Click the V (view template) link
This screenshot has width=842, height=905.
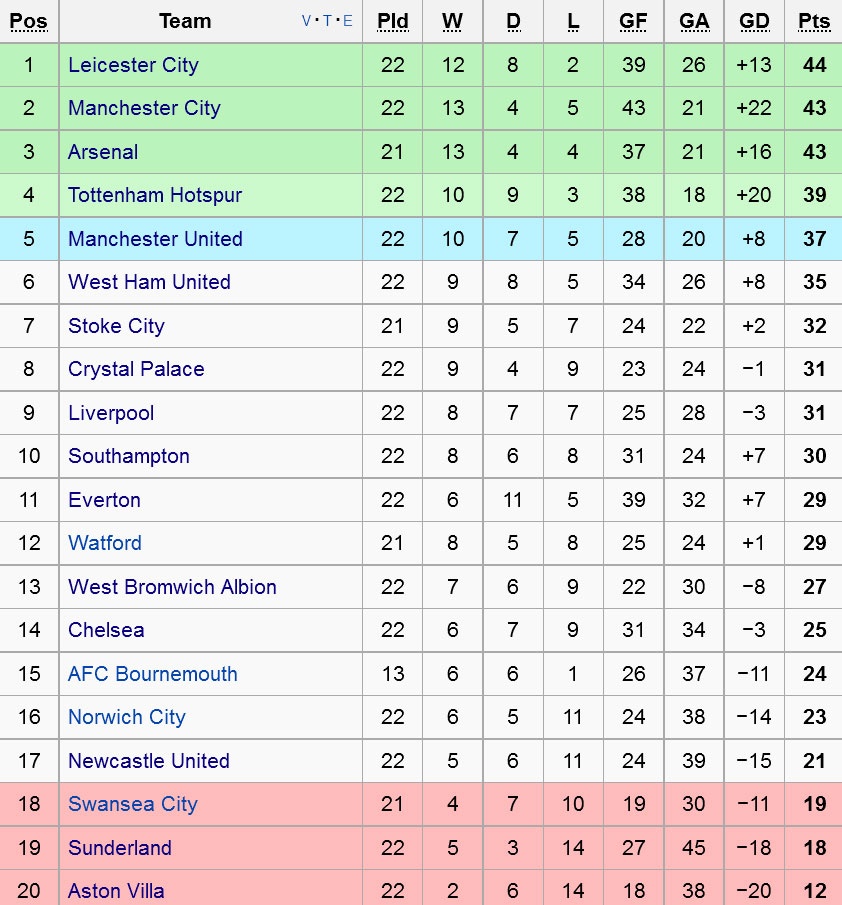[307, 21]
